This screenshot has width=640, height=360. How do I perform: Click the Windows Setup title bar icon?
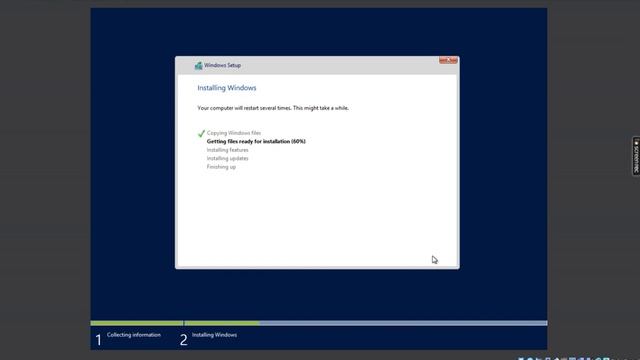[198, 65]
